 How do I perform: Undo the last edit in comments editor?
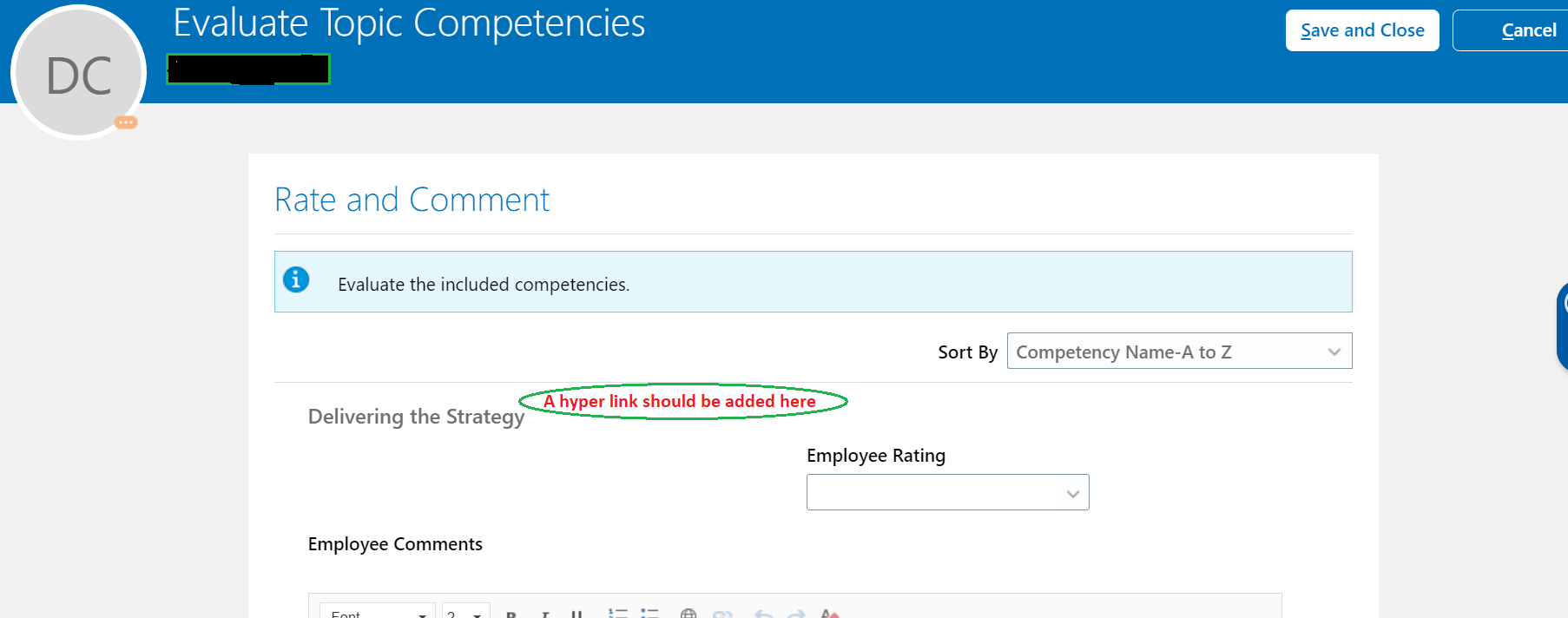[x=762, y=614]
